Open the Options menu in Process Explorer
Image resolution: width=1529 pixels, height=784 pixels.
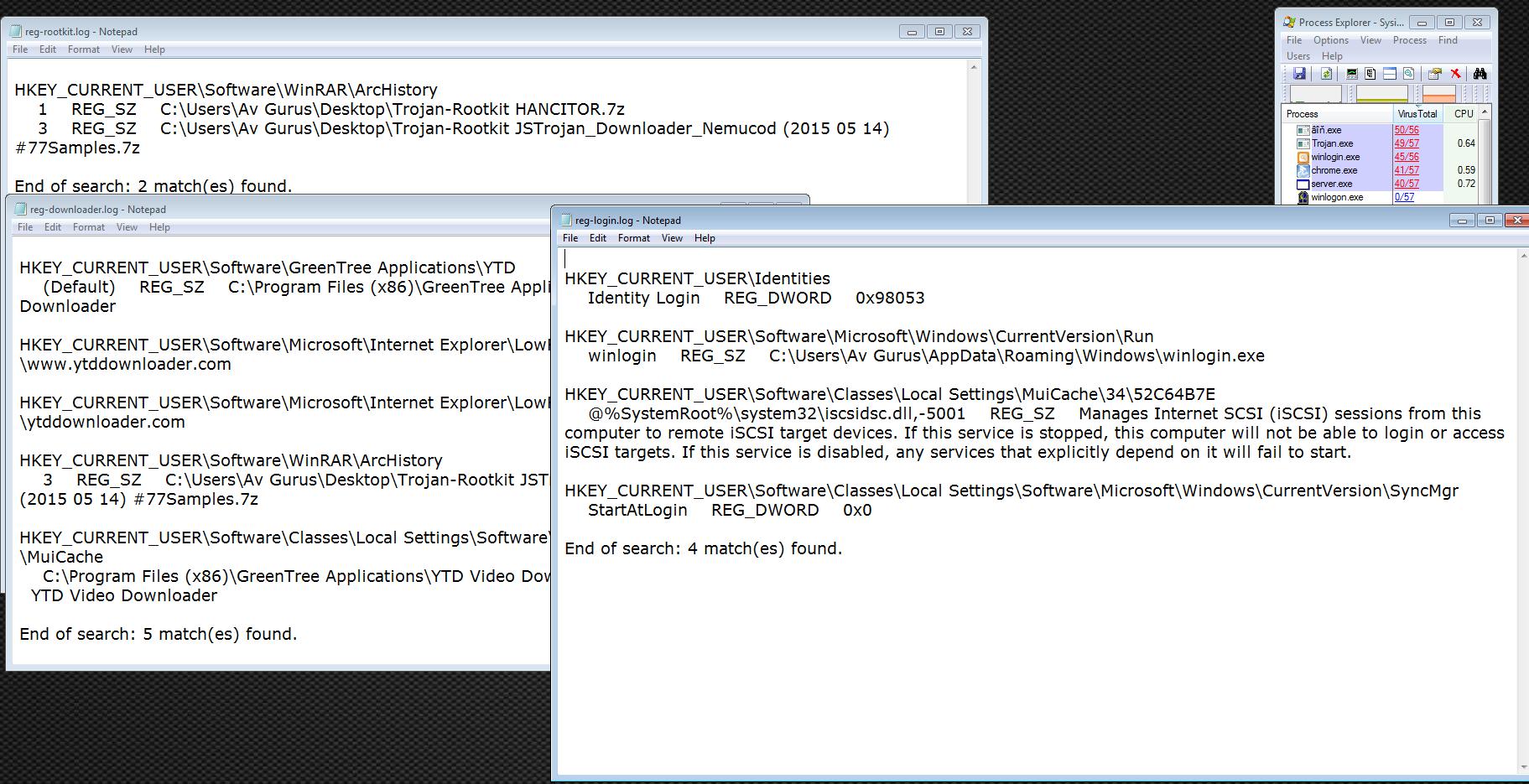1331,40
